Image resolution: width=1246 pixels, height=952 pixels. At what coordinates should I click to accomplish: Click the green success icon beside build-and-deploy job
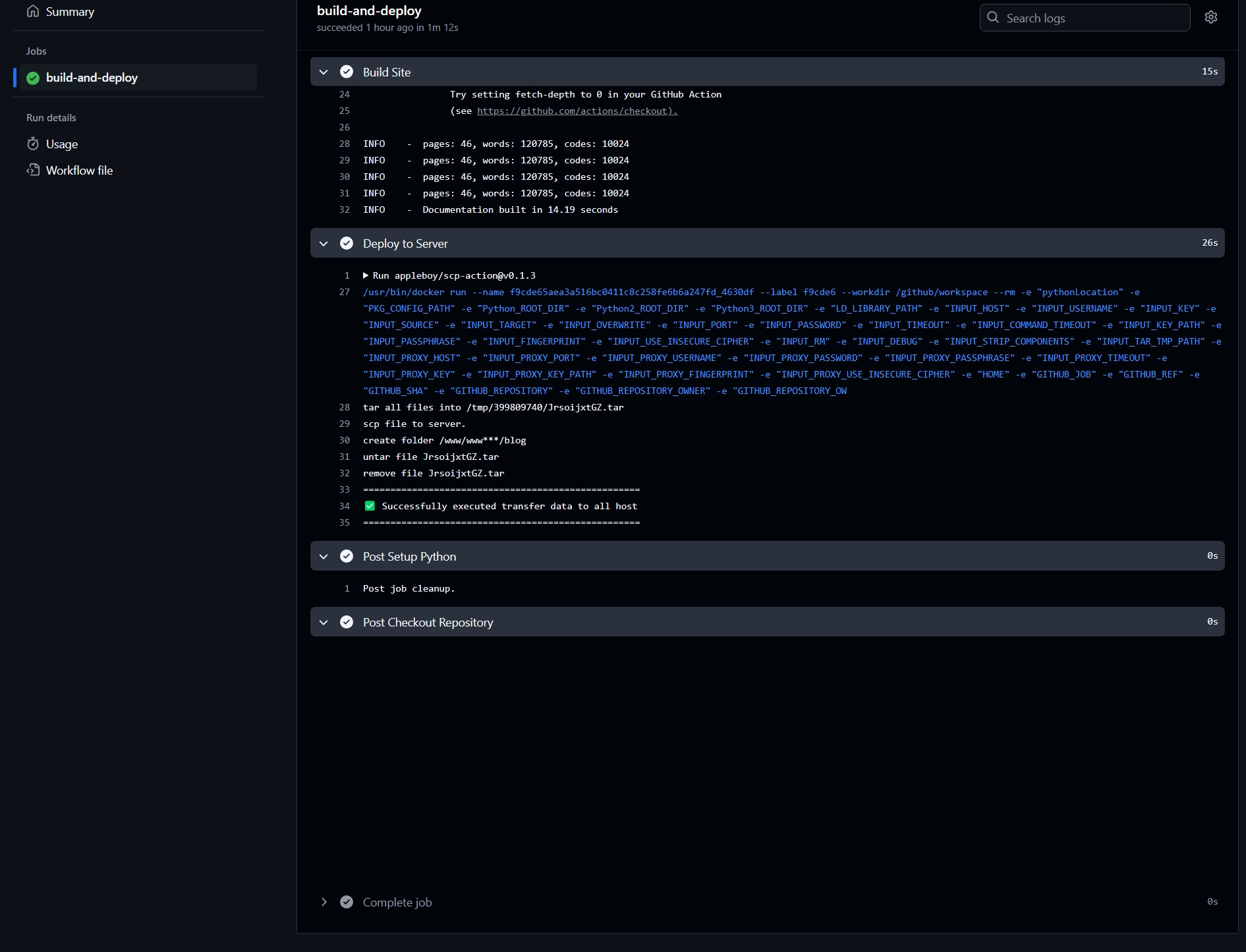pos(33,78)
